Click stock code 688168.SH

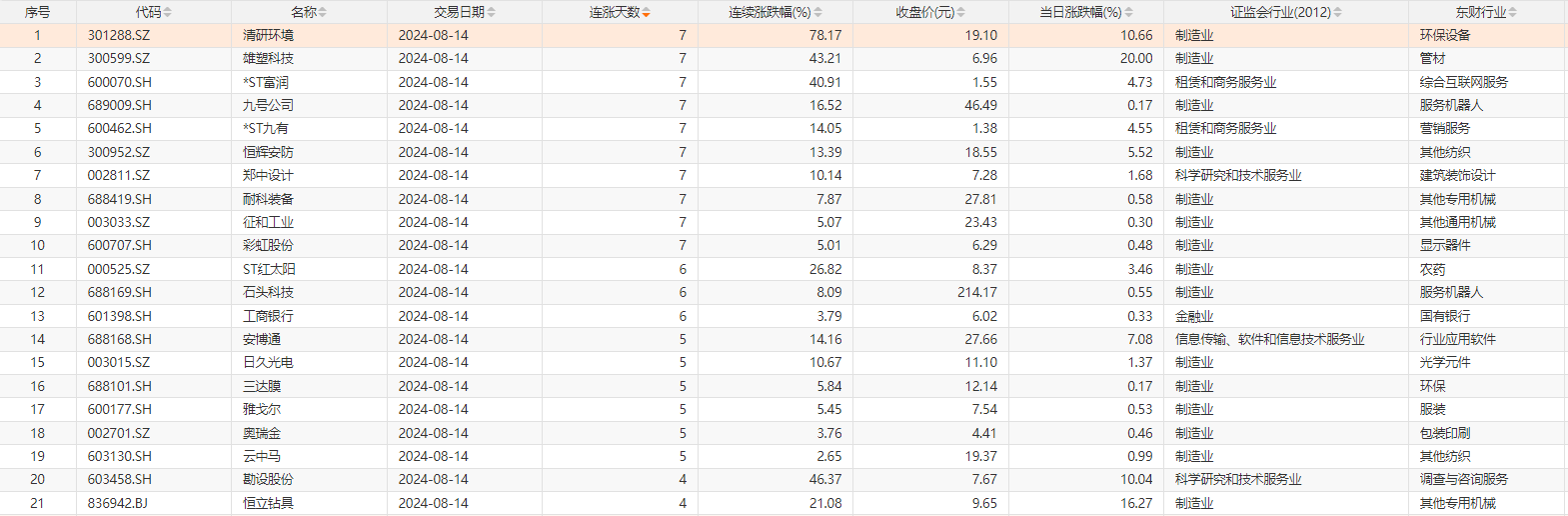click(x=119, y=339)
